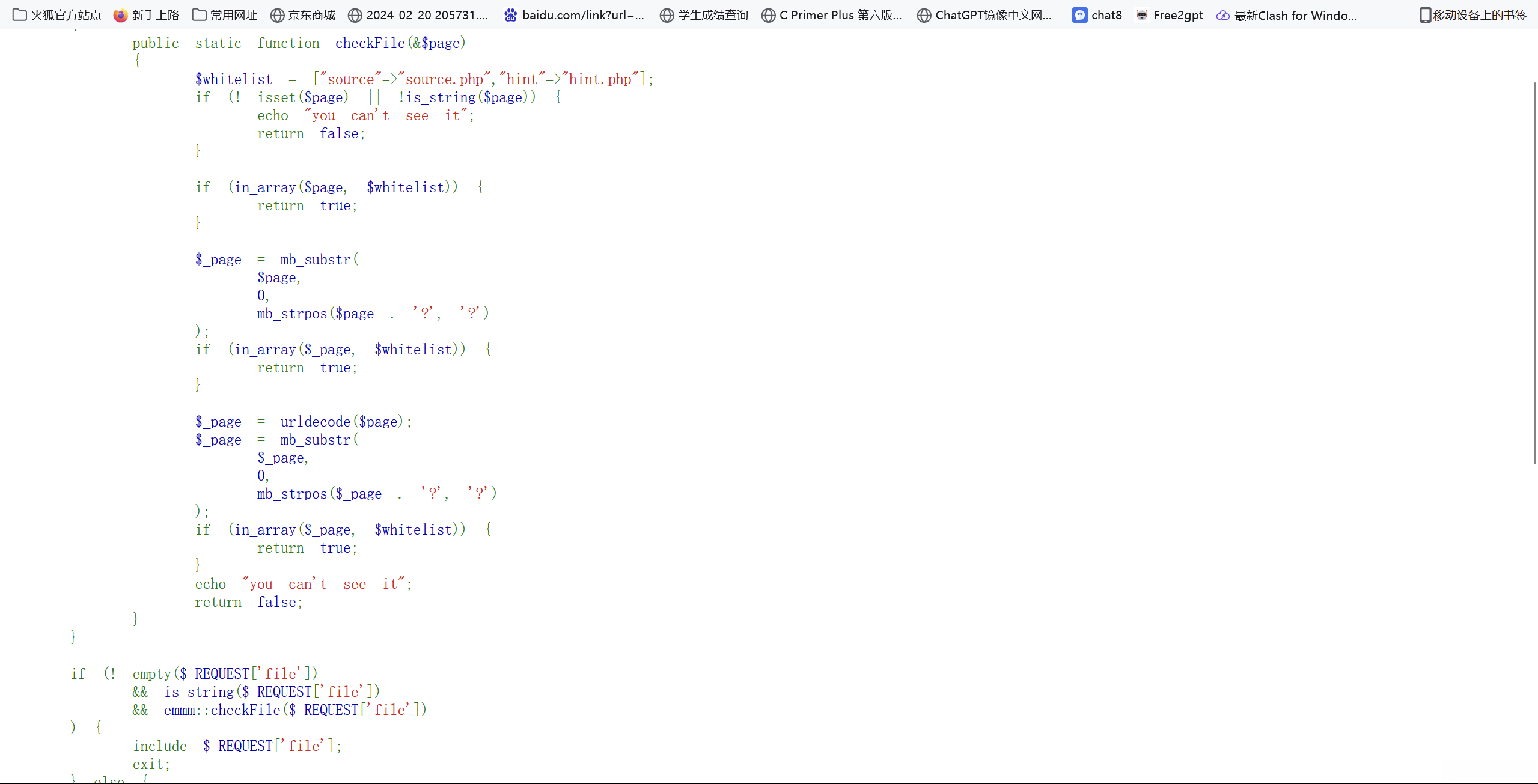Click the exit; statement in the code
The width and height of the screenshot is (1538, 784).
[x=151, y=764]
